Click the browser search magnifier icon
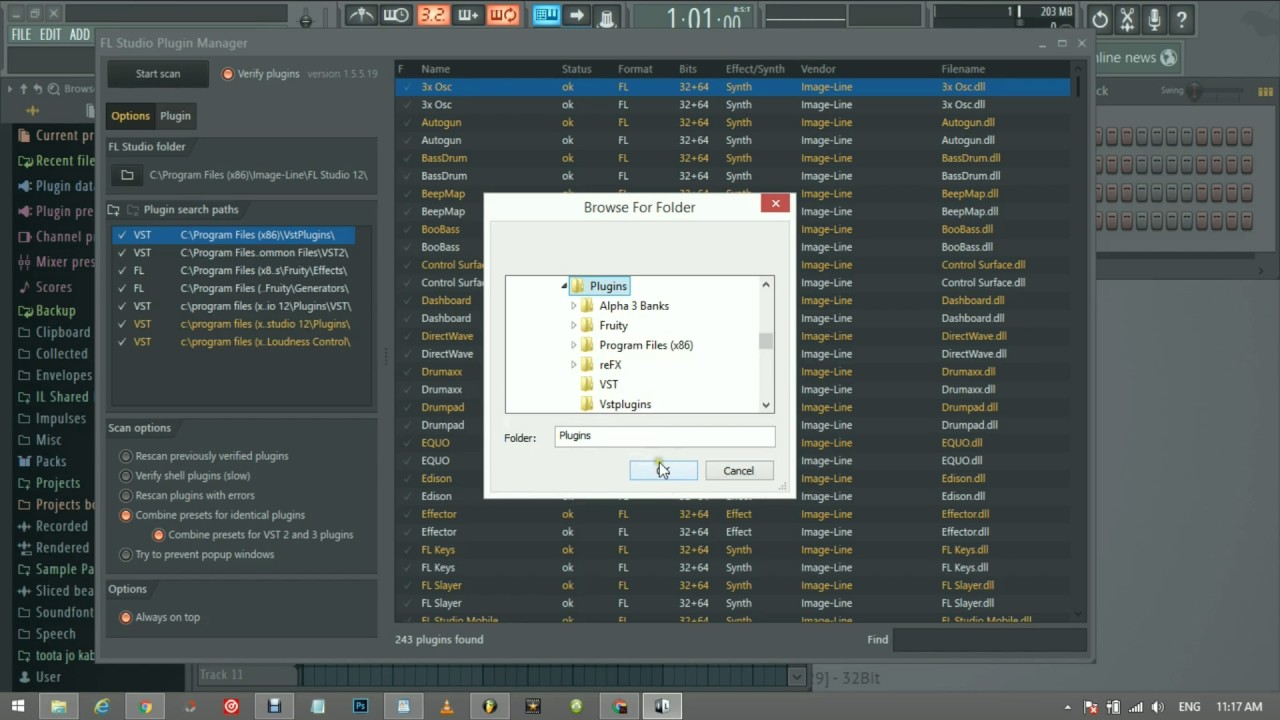The height and width of the screenshot is (720, 1280). pos(53,89)
